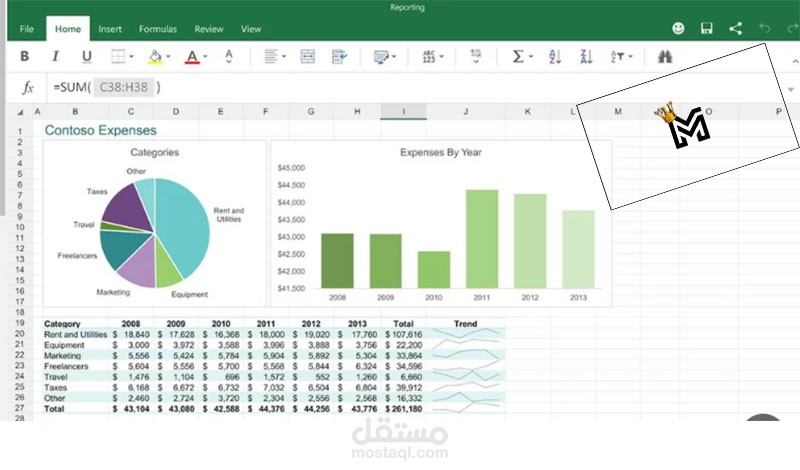
Task: Select column C header
Action: [131, 111]
